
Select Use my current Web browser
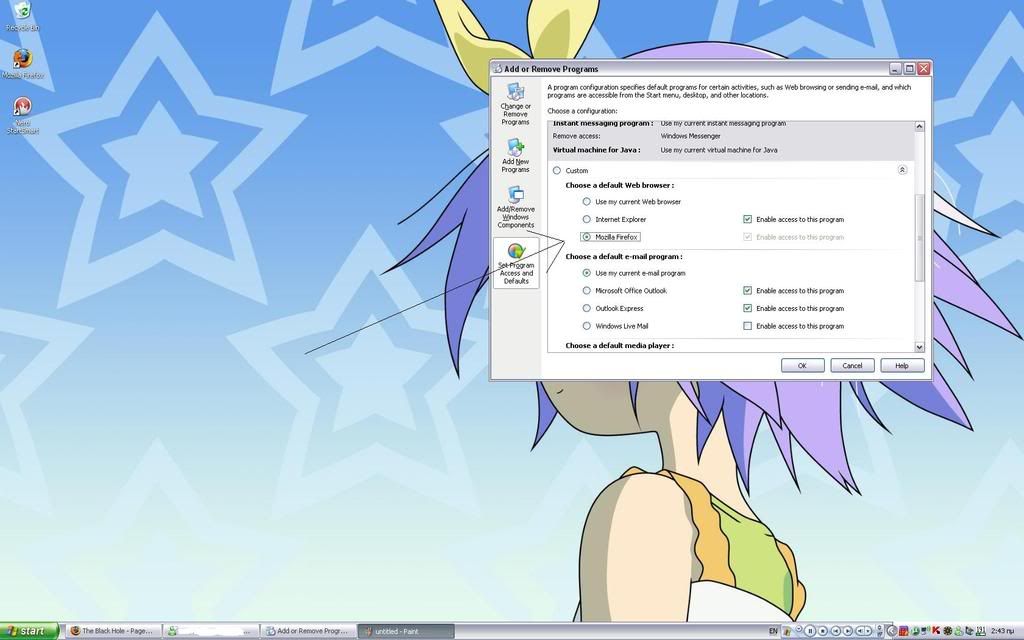[x=587, y=202]
